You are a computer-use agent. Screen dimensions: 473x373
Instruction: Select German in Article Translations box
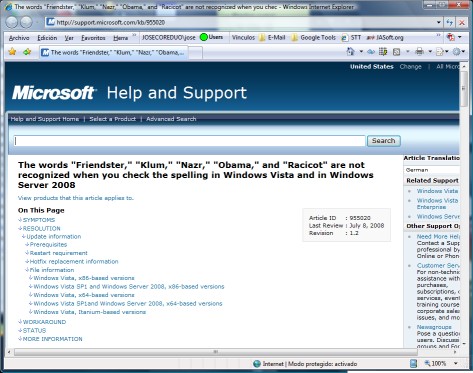point(417,170)
